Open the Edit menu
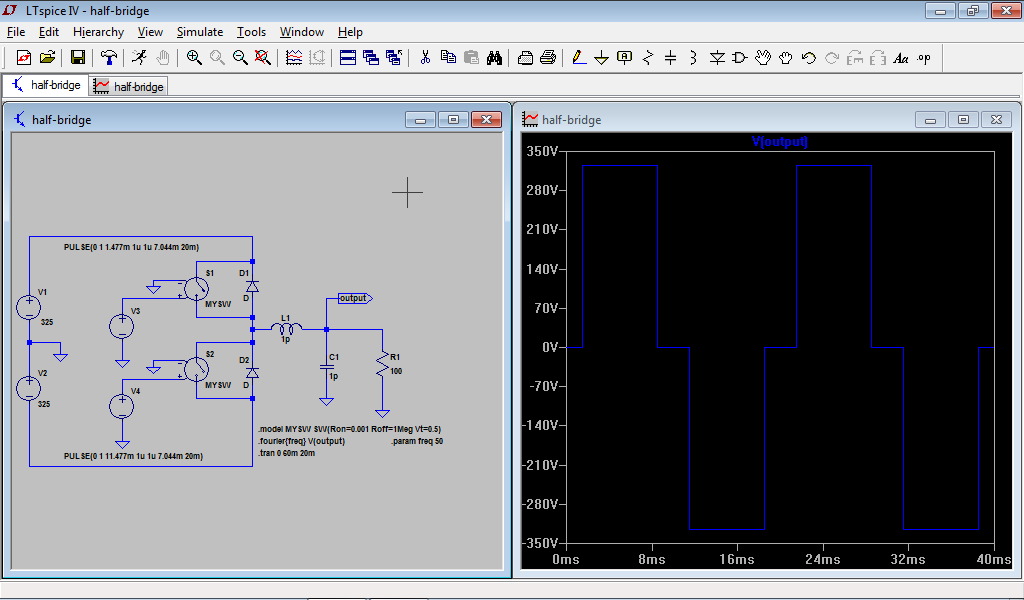1024x600 pixels. point(49,32)
